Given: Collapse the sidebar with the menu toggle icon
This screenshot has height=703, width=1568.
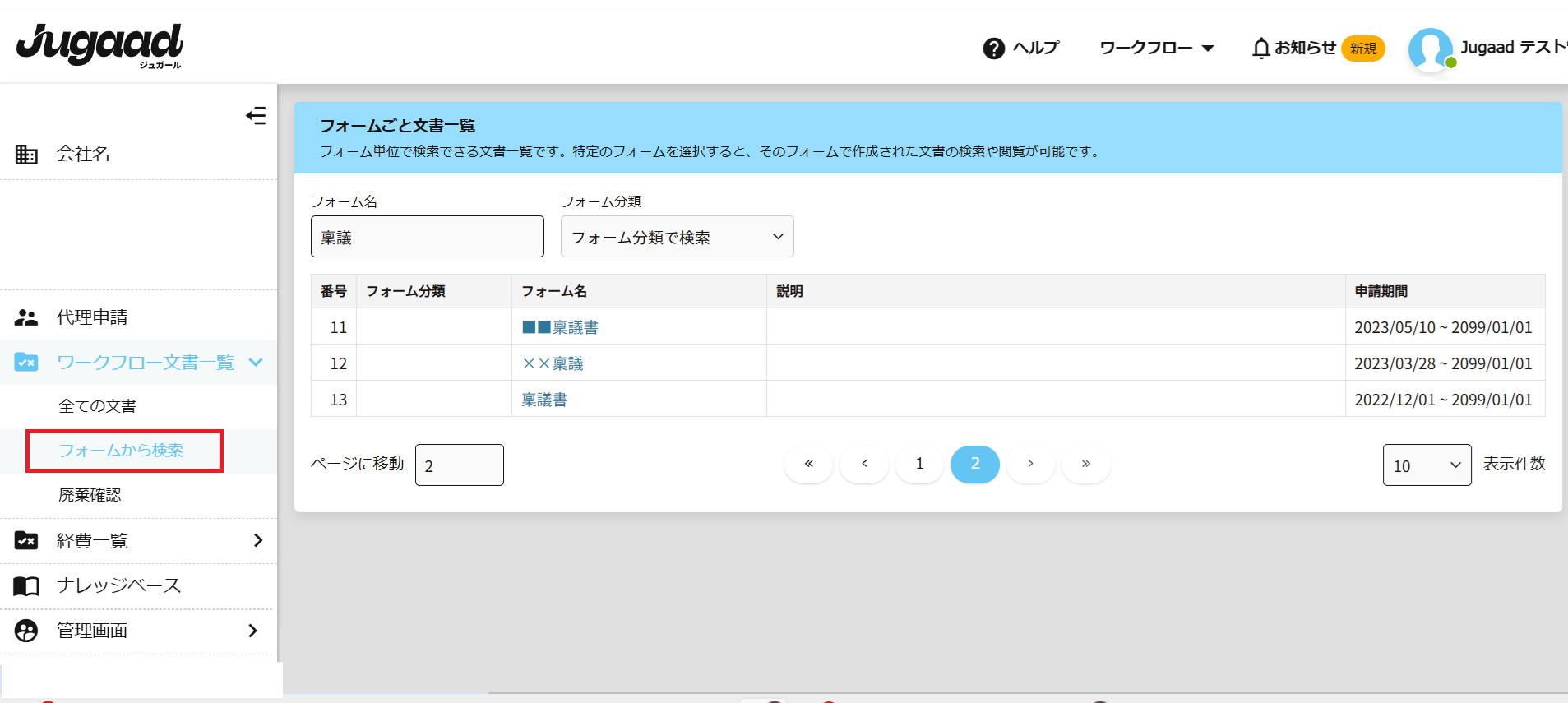Looking at the screenshot, I should point(256,116).
